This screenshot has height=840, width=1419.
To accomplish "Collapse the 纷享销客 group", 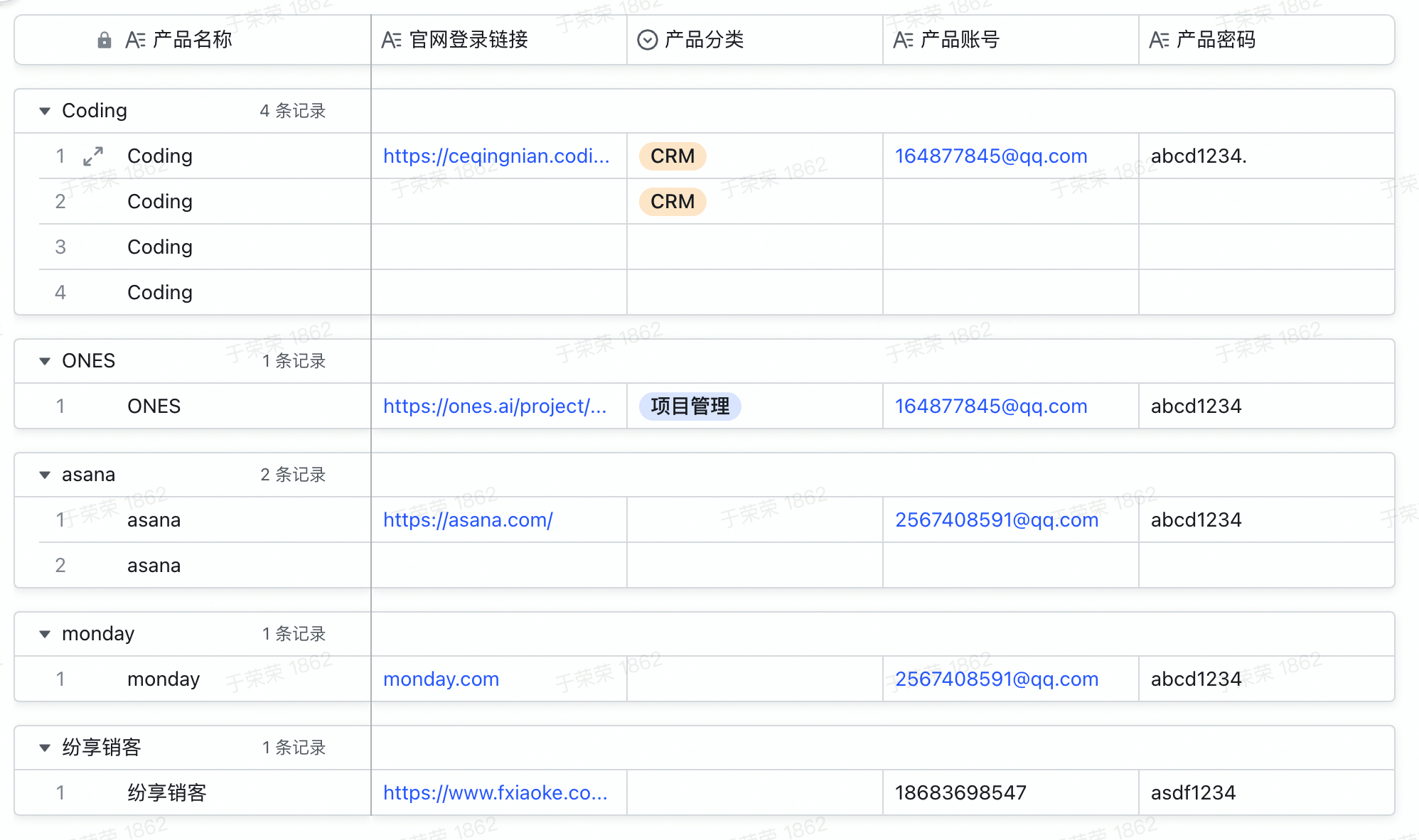I will (x=45, y=748).
